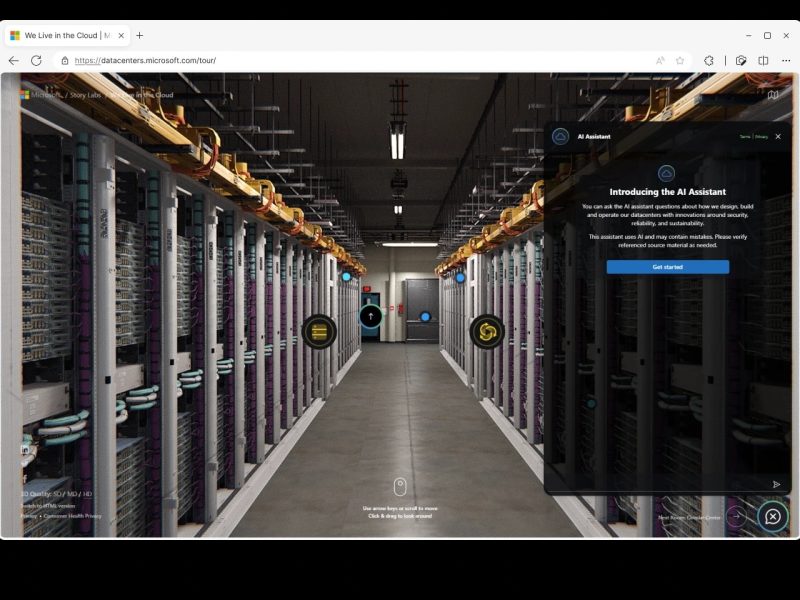
Task: Open the yellow info hotspot on the left racks
Action: point(320,331)
